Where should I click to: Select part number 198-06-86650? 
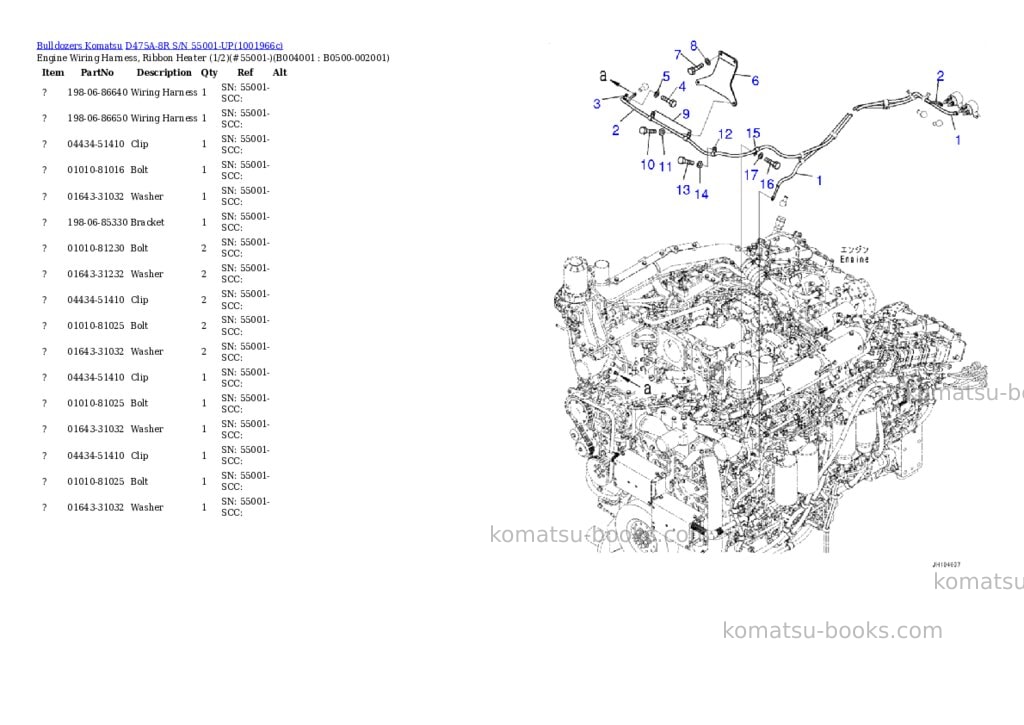97,118
